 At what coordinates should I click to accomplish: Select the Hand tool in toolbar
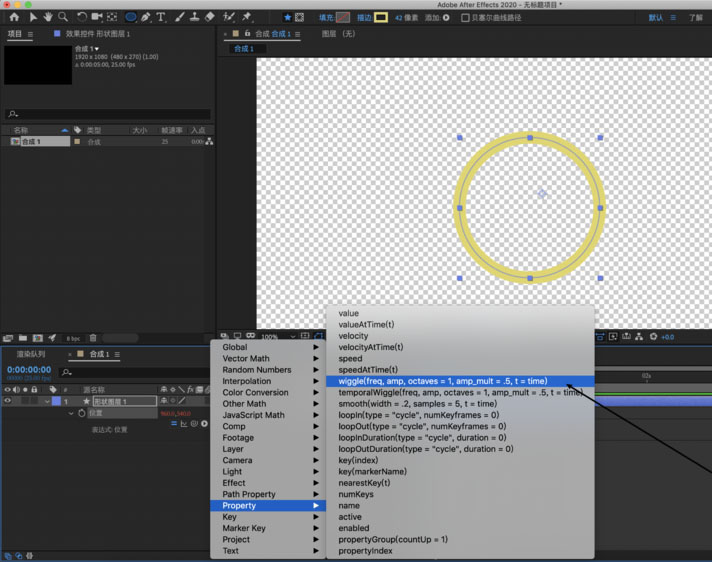tap(47, 17)
